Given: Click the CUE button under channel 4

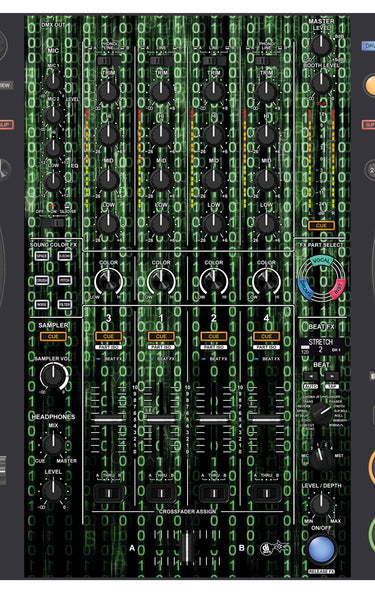Looking at the screenshot, I should (x=266, y=336).
